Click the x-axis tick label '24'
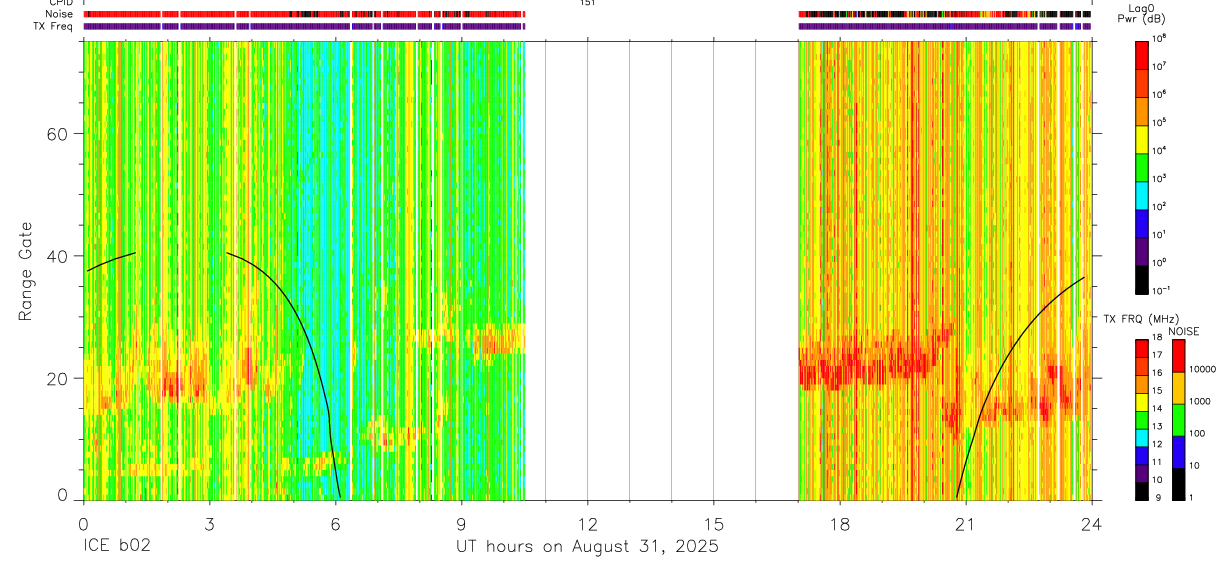Screen dimensions: 1228x567 coord(1091,523)
